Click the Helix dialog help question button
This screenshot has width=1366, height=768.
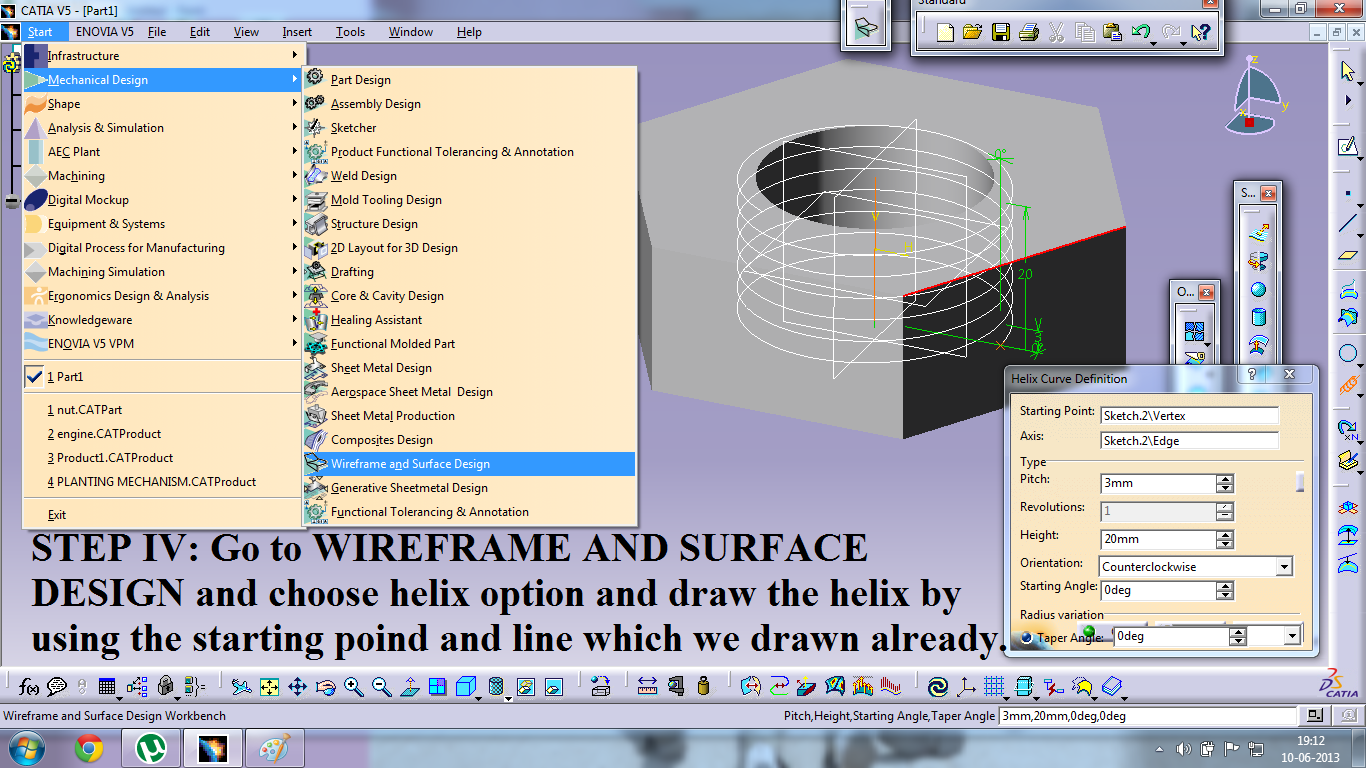click(x=1252, y=374)
